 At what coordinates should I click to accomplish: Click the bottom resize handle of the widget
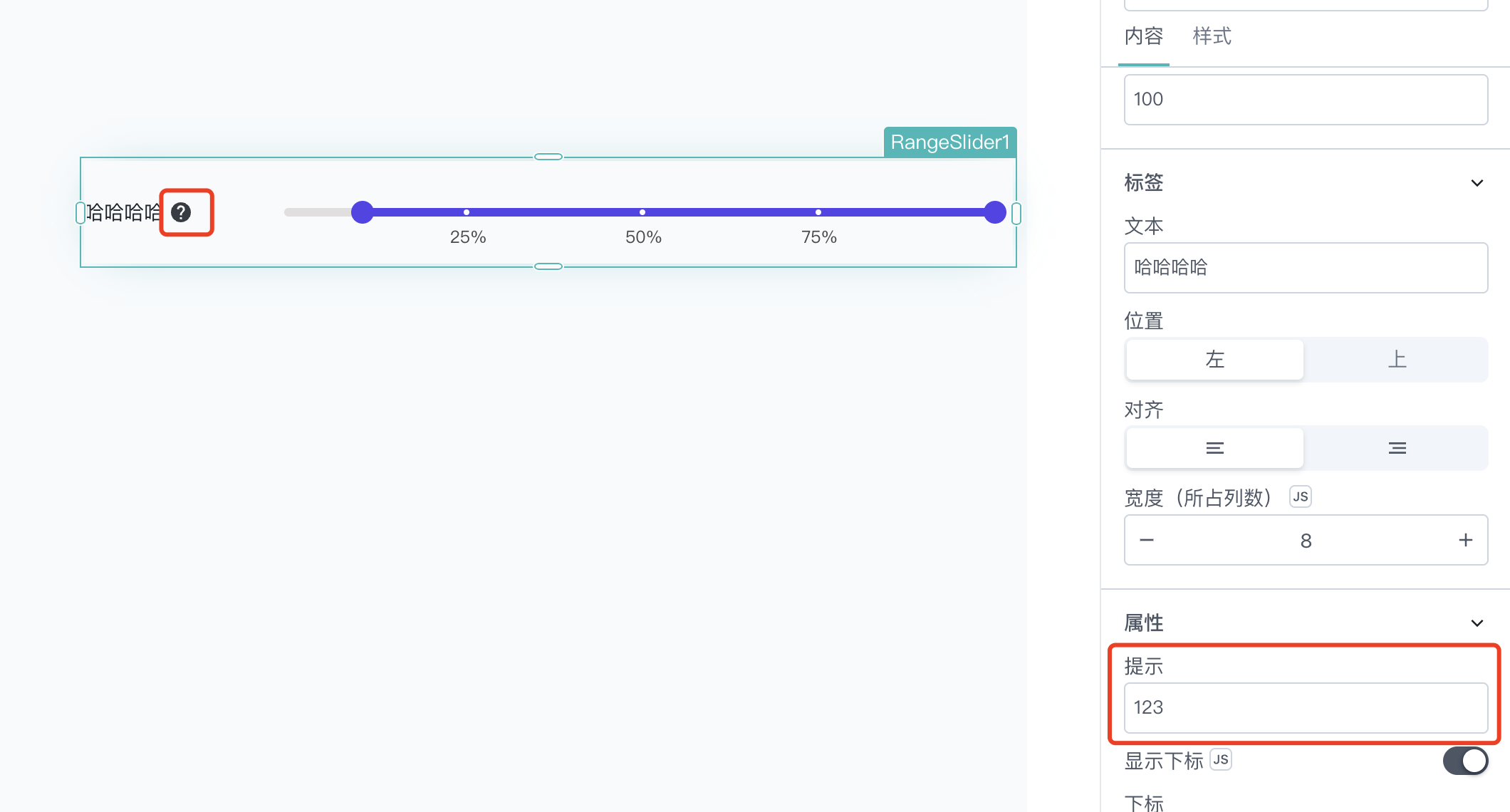tap(548, 266)
